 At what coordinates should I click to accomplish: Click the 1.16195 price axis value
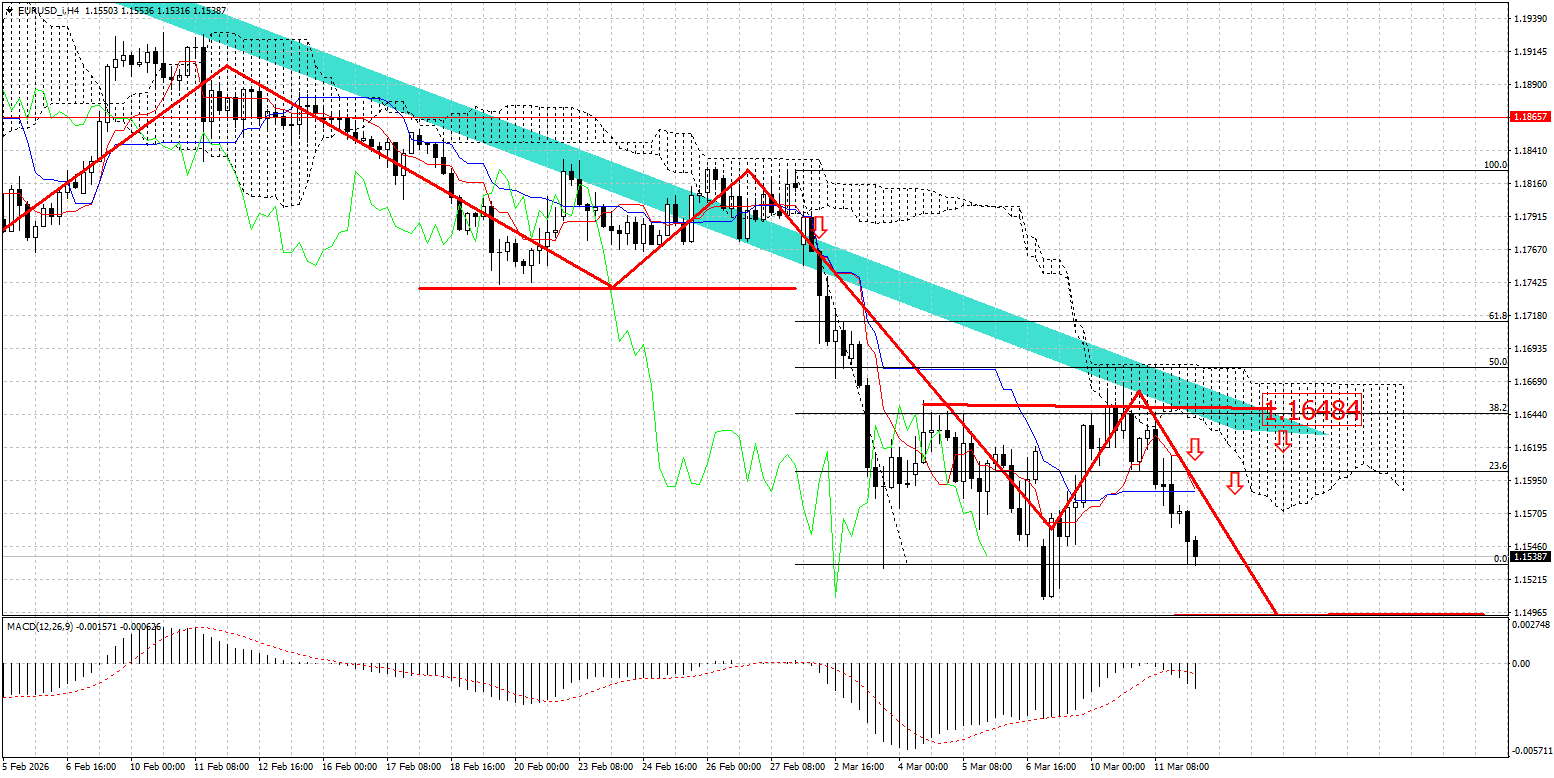(1530, 448)
